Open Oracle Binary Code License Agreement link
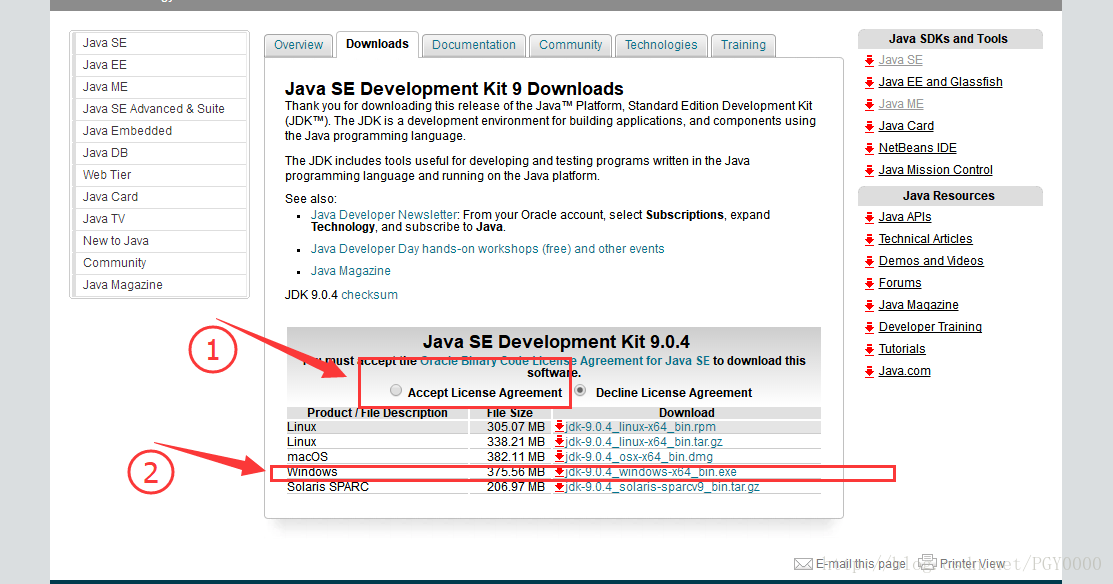Screen dimensions: 1113x584 point(565,360)
